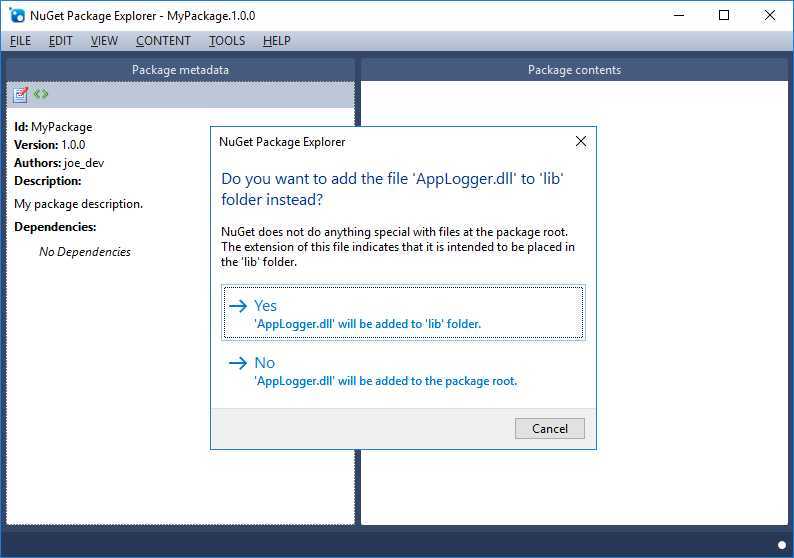Open the TOOLS menu
The height and width of the screenshot is (558, 794).
227,41
